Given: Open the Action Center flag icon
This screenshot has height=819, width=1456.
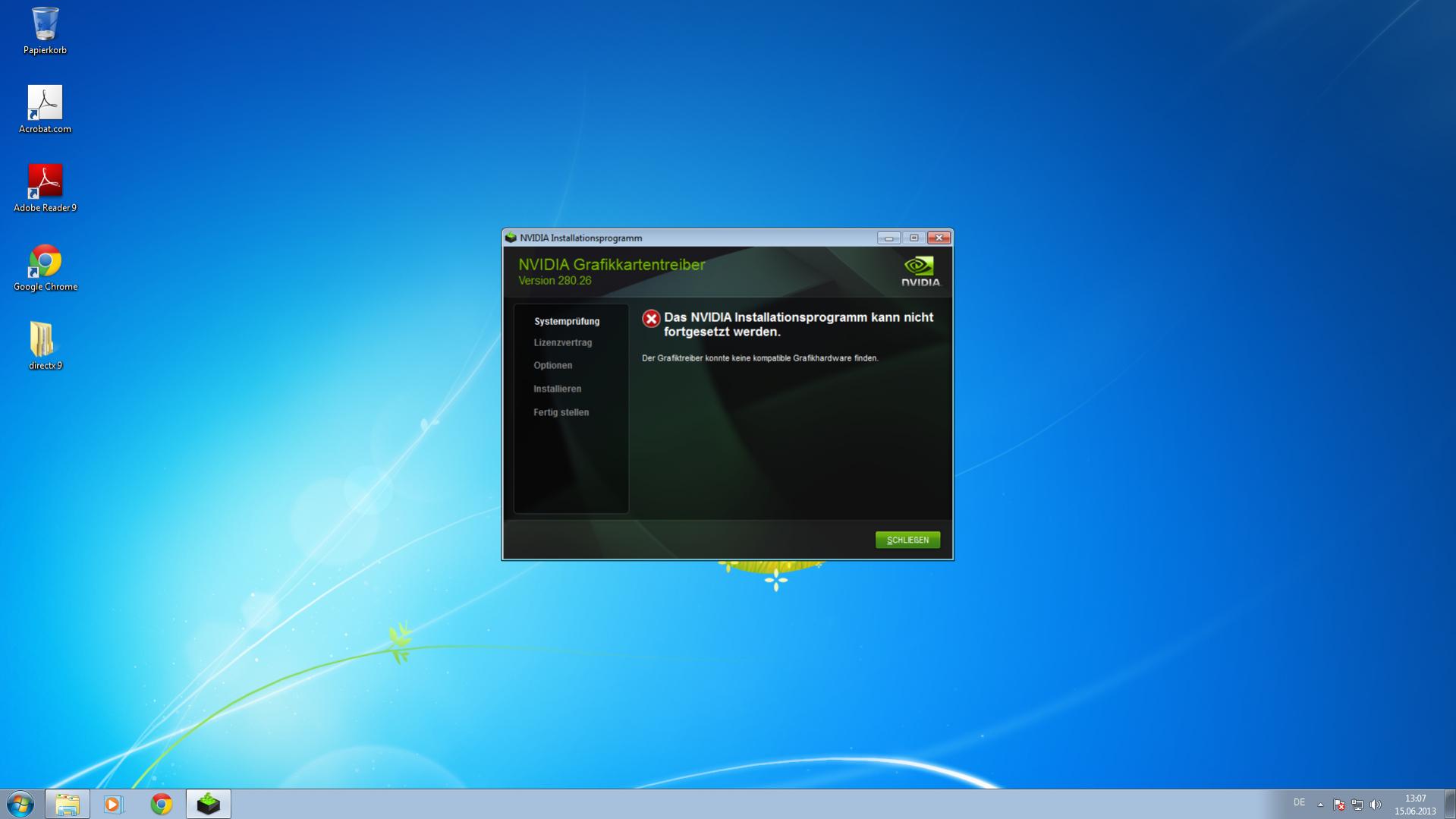Looking at the screenshot, I should click(x=1338, y=805).
